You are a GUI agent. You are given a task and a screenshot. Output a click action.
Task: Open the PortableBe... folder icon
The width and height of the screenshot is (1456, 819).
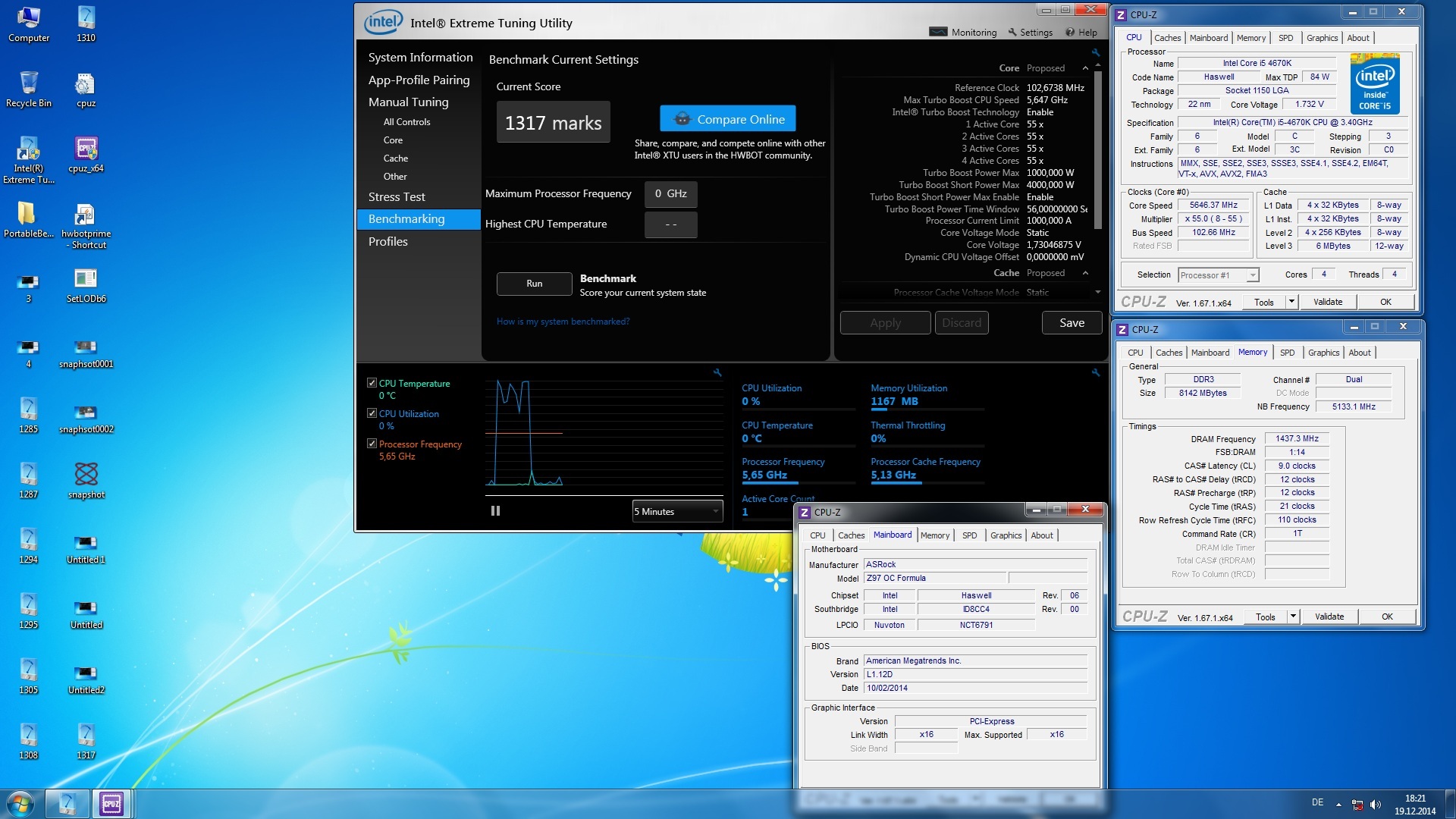click(x=29, y=220)
